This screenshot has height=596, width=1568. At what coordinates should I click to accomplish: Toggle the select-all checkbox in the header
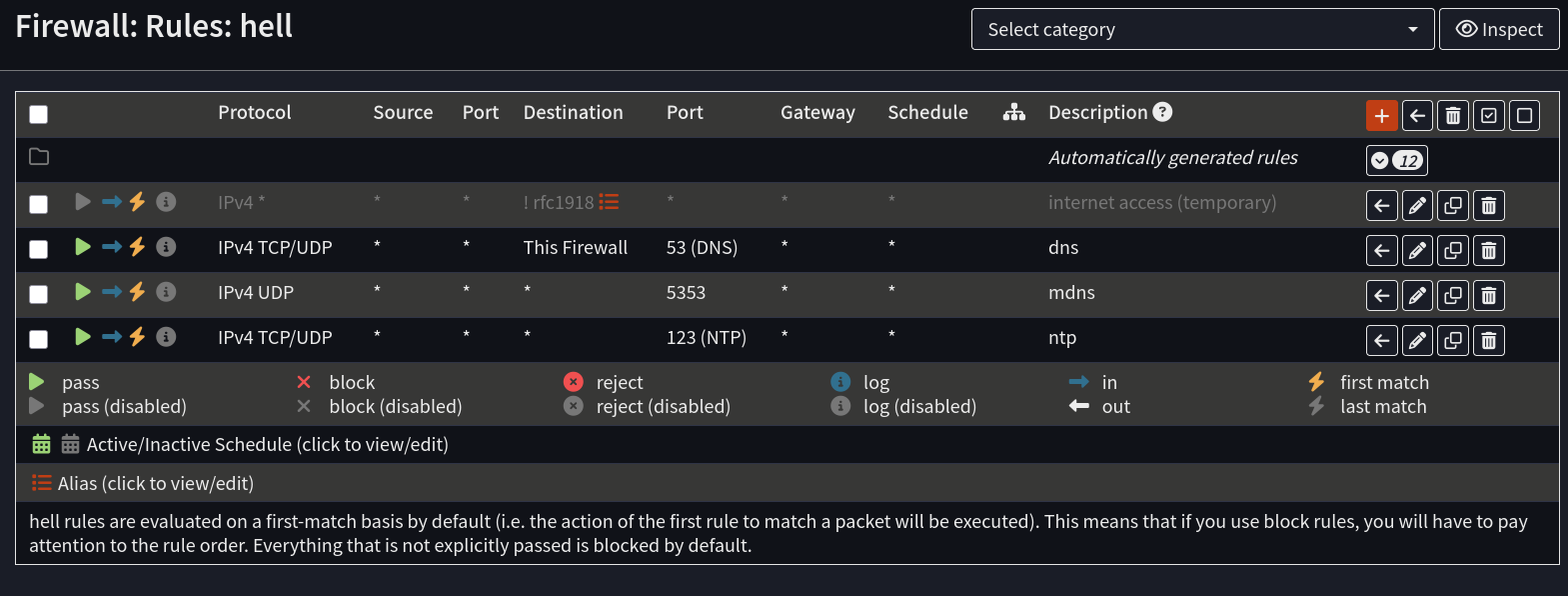coord(38,114)
